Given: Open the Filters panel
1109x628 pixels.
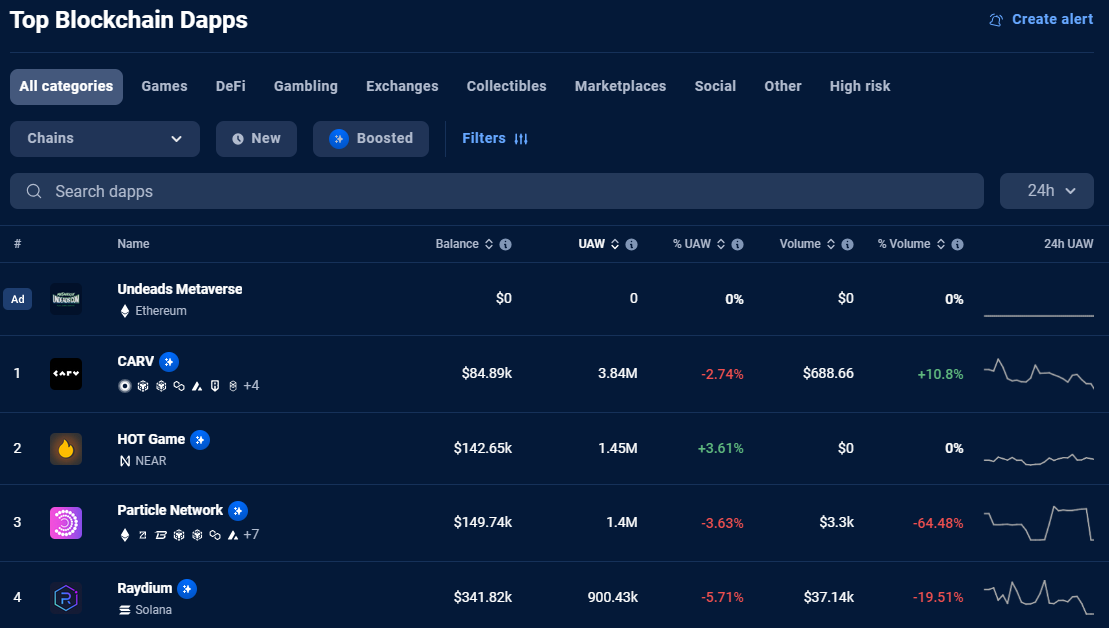Looking at the screenshot, I should click(495, 139).
